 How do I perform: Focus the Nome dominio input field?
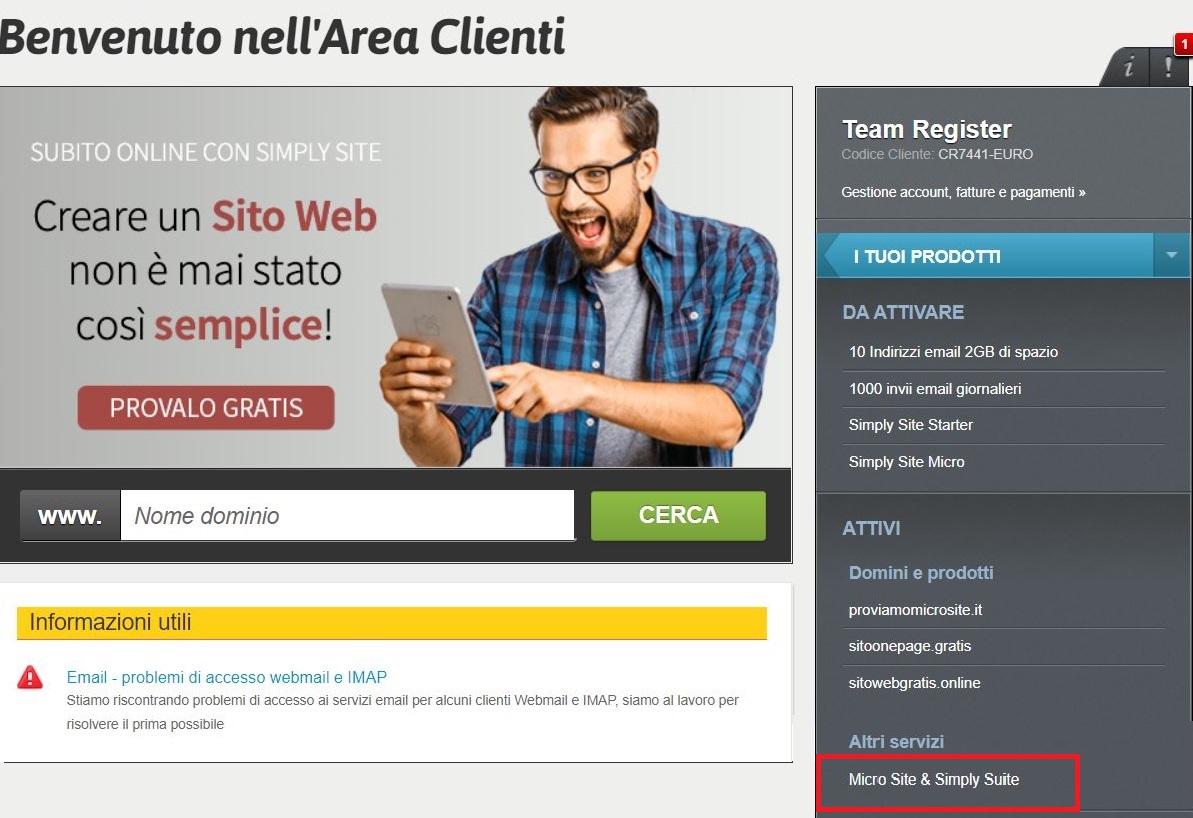(x=347, y=515)
